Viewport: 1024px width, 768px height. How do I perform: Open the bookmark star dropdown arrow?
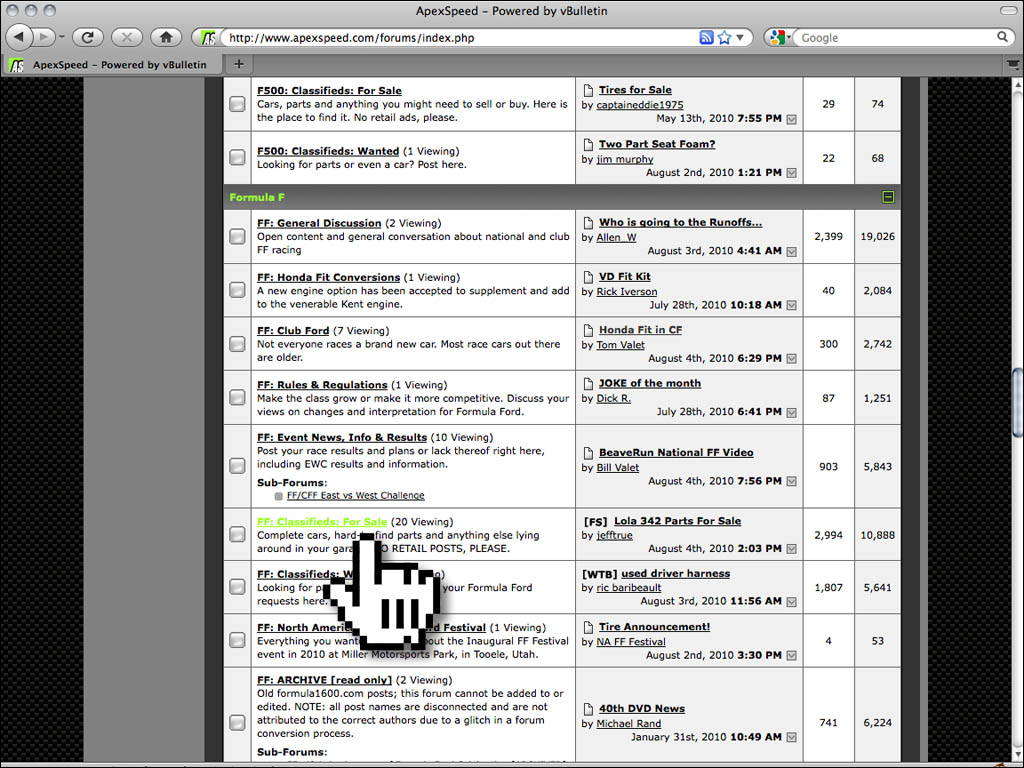point(740,38)
